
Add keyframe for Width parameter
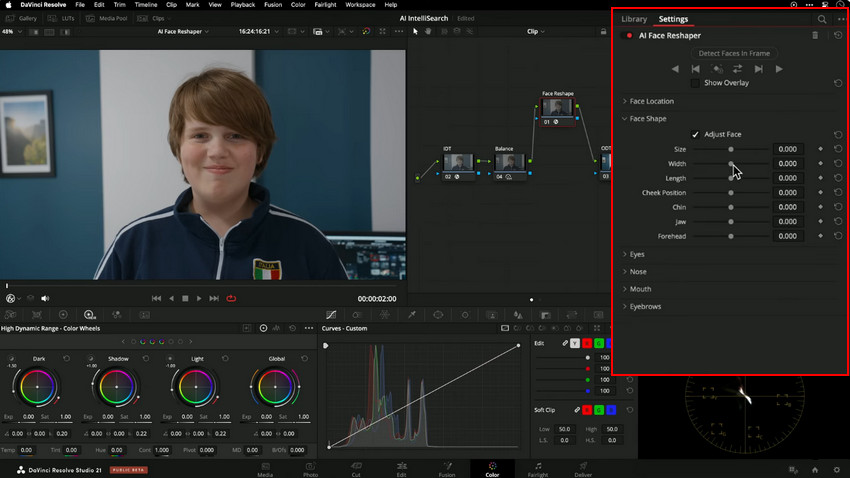coord(820,164)
